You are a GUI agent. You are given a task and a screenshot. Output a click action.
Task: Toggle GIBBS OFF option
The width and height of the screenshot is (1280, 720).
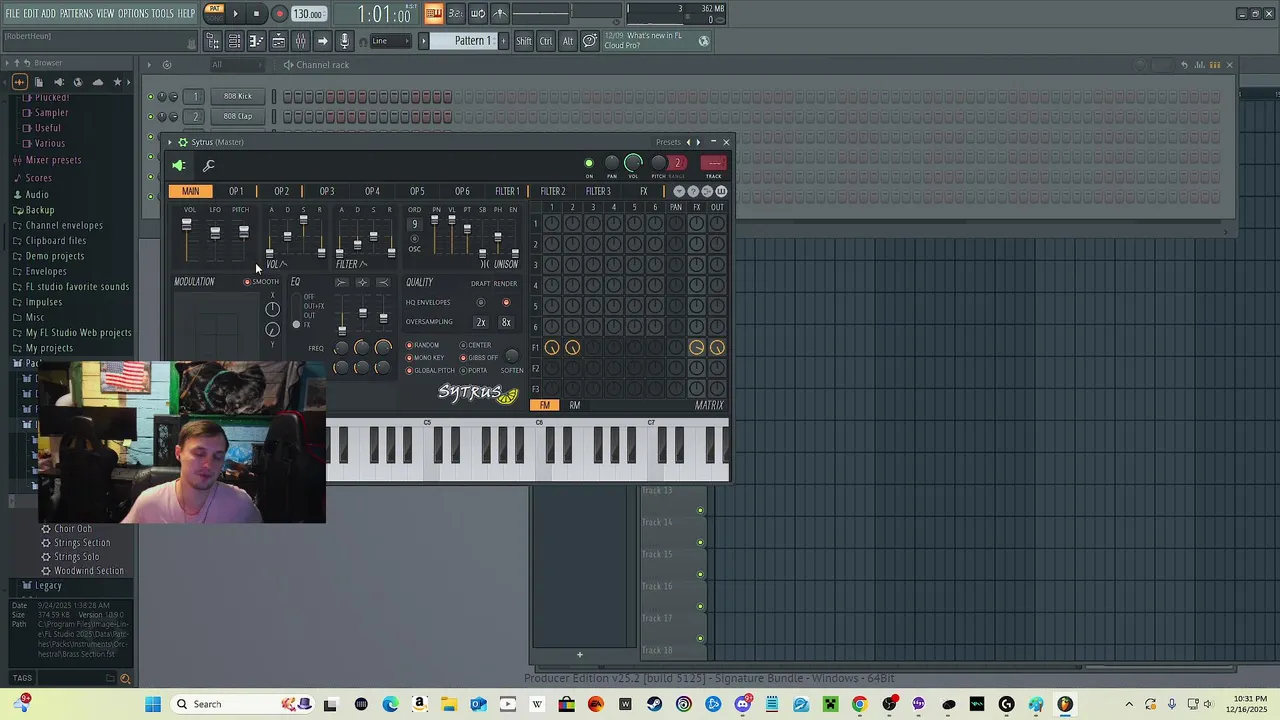coord(479,358)
